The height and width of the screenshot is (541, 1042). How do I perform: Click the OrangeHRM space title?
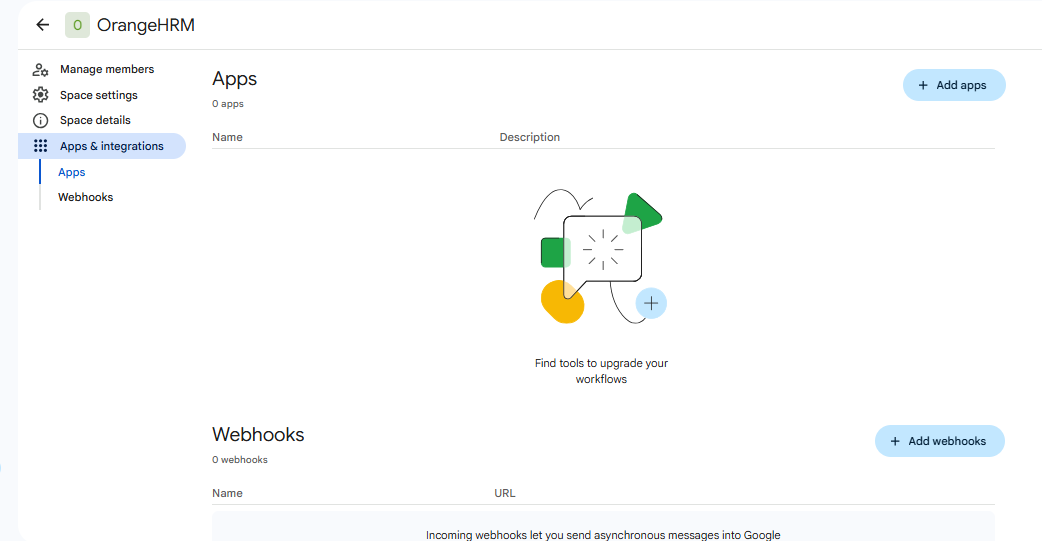coord(146,25)
